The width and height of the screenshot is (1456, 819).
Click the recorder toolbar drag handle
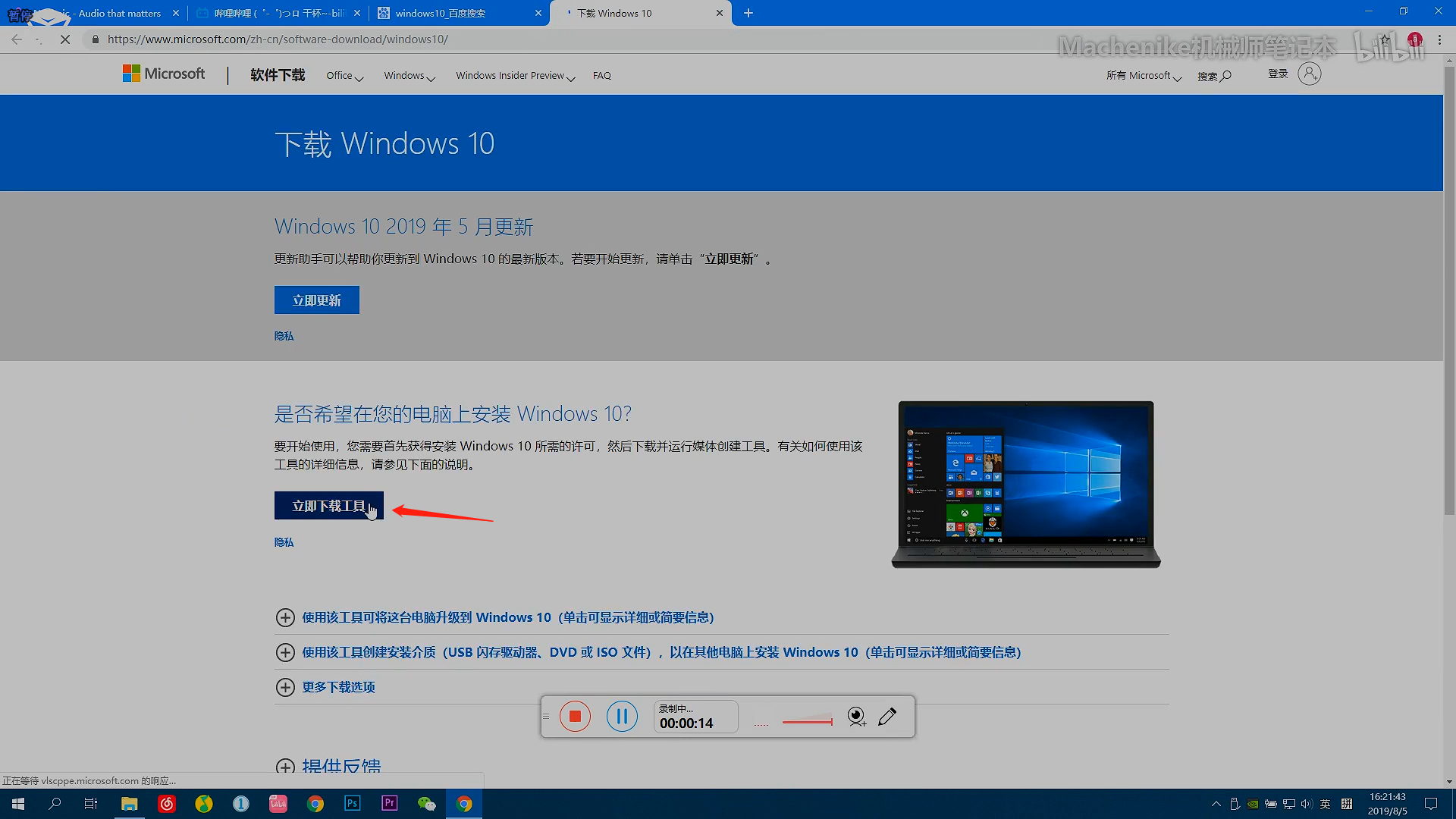546,717
